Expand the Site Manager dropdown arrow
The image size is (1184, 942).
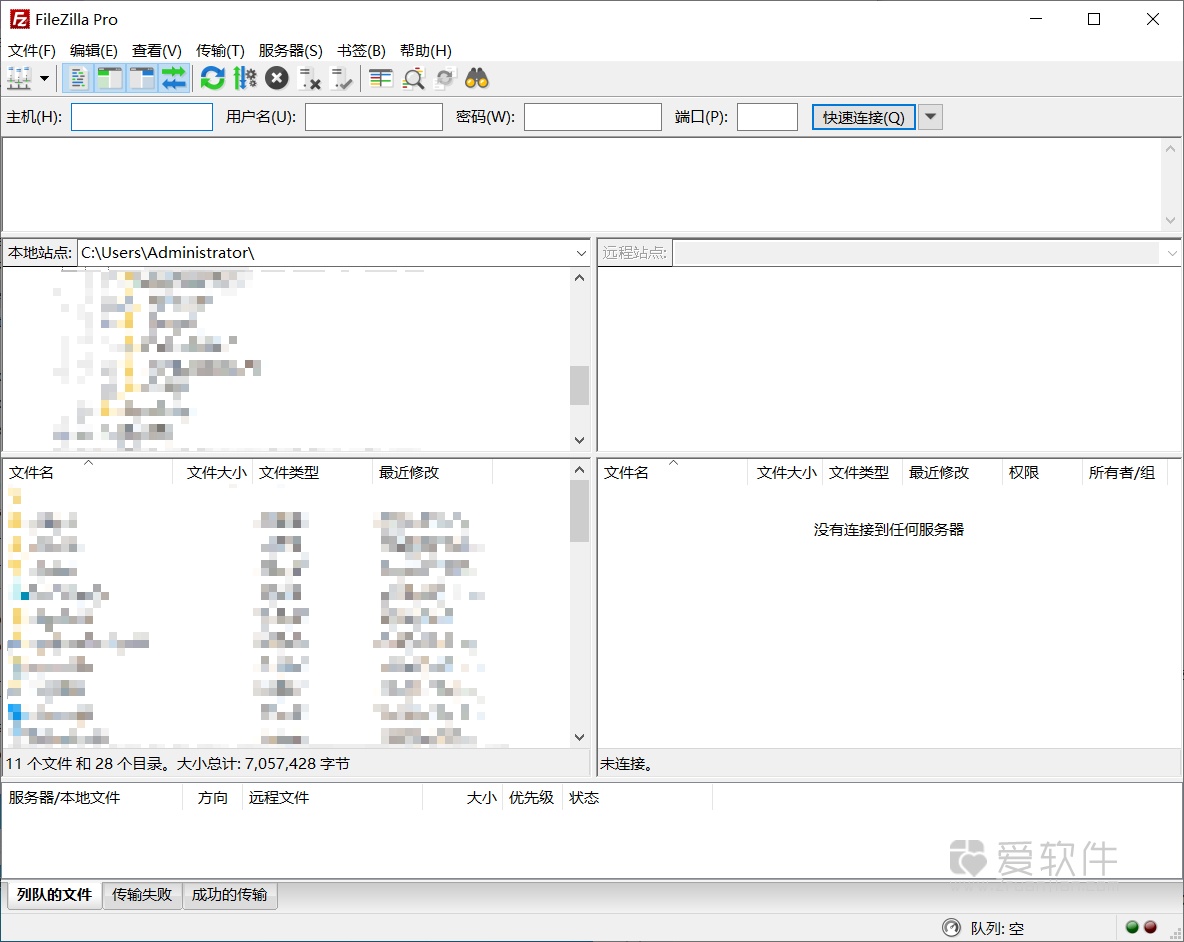(45, 78)
